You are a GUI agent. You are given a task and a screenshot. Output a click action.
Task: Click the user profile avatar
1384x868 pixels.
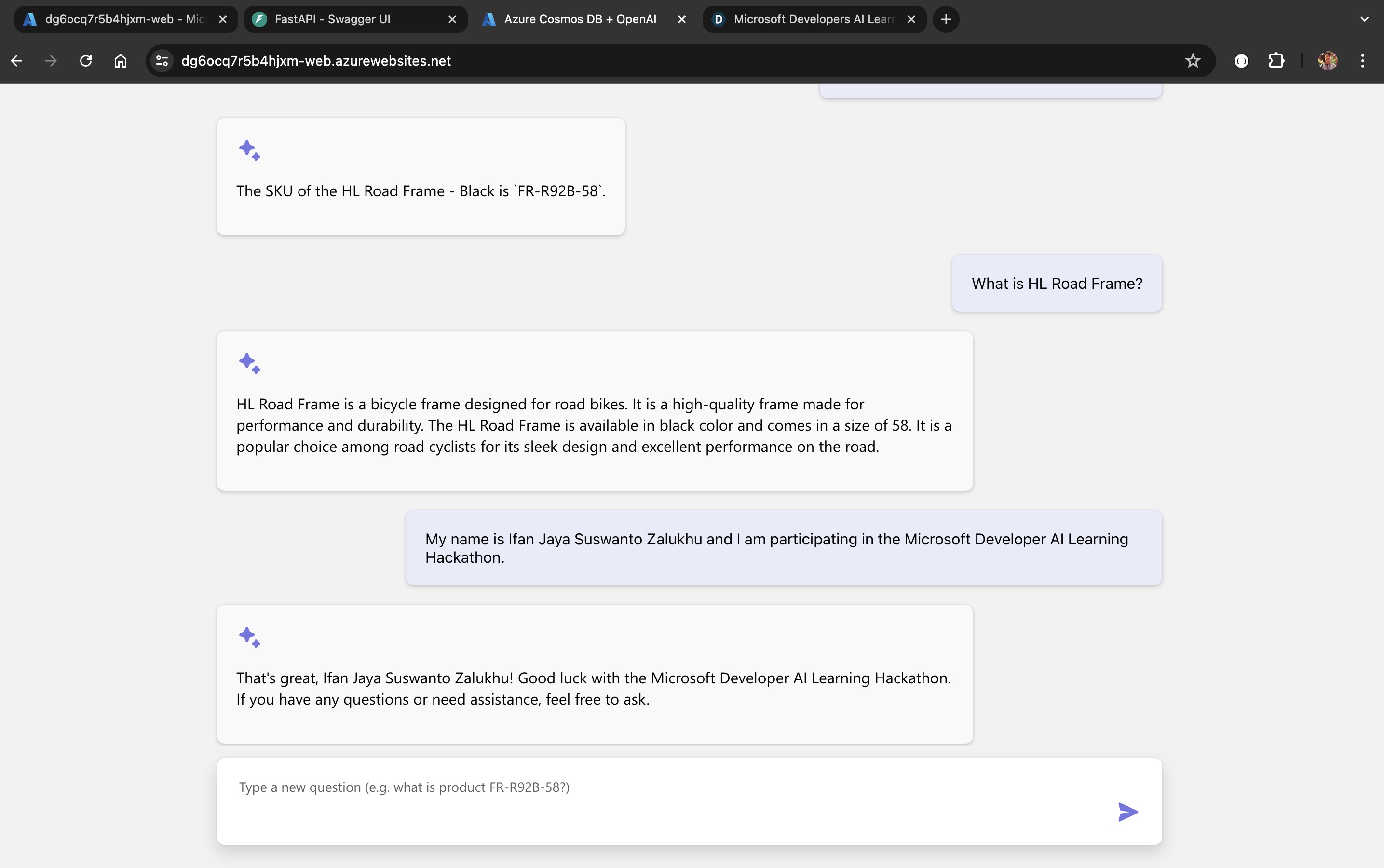point(1327,61)
